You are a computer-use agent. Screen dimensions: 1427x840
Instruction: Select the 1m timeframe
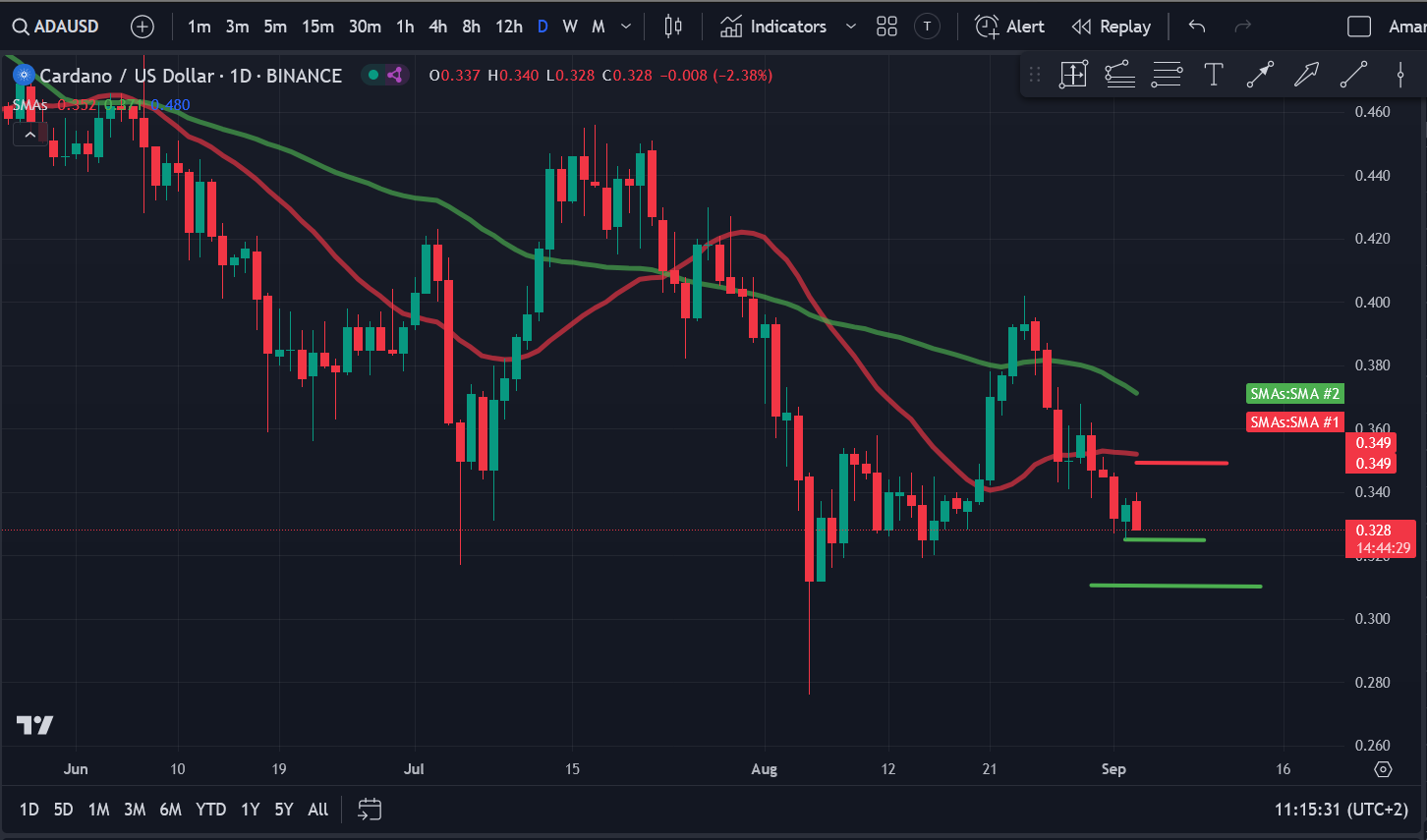[x=200, y=27]
